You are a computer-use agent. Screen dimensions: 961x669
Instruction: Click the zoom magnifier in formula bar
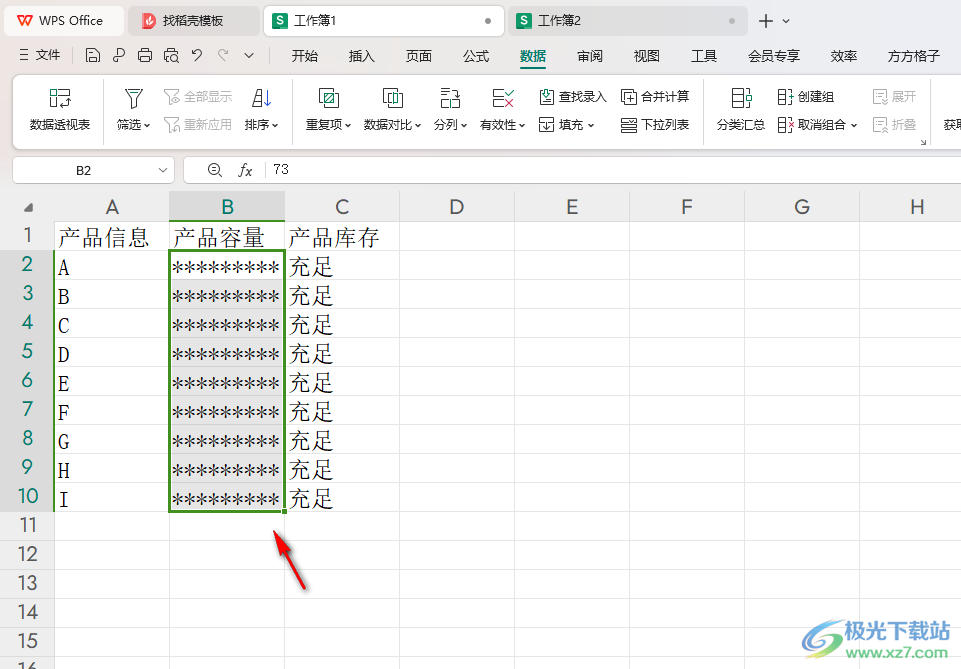[x=215, y=170]
